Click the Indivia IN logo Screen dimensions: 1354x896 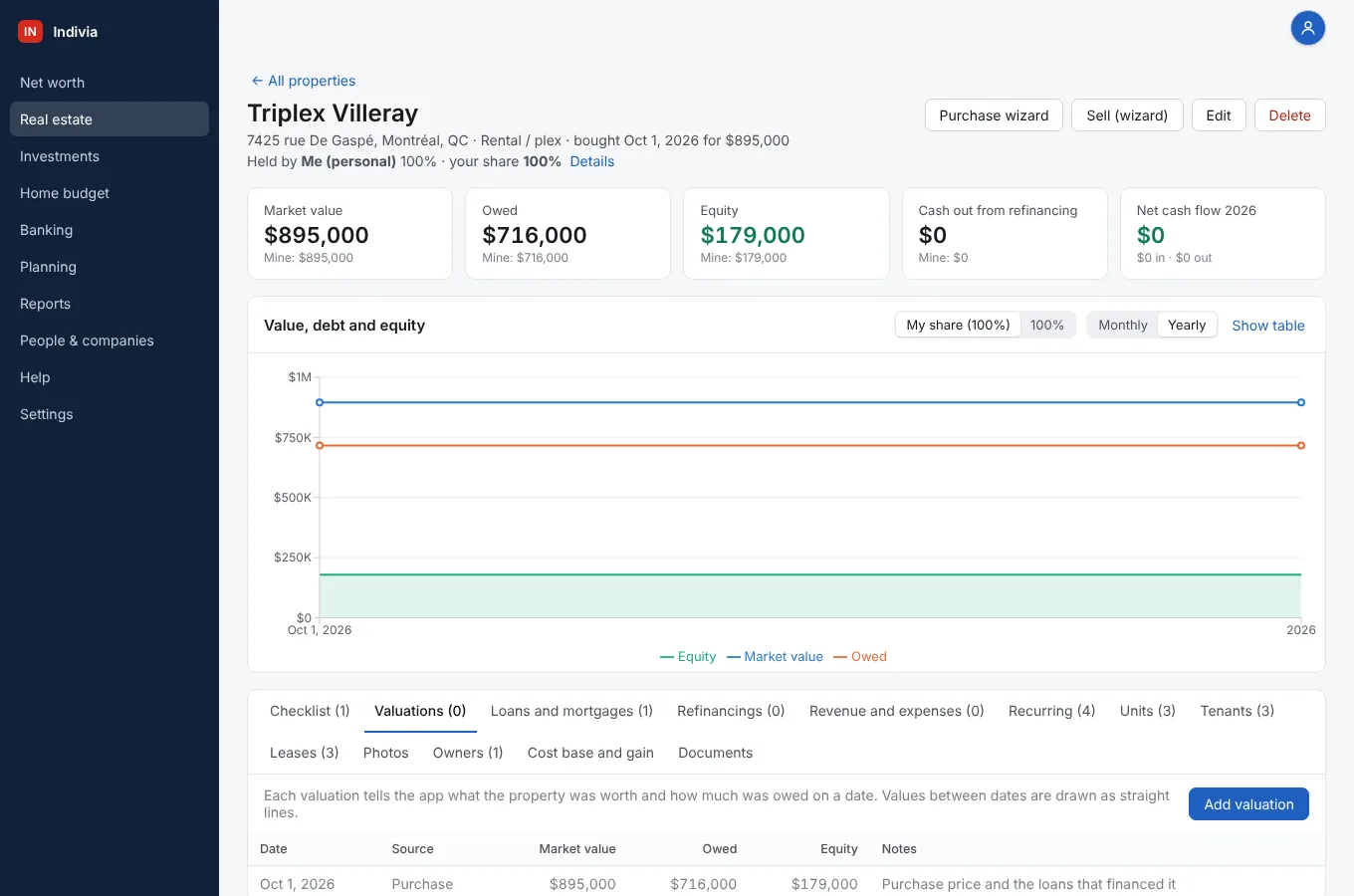click(x=30, y=32)
